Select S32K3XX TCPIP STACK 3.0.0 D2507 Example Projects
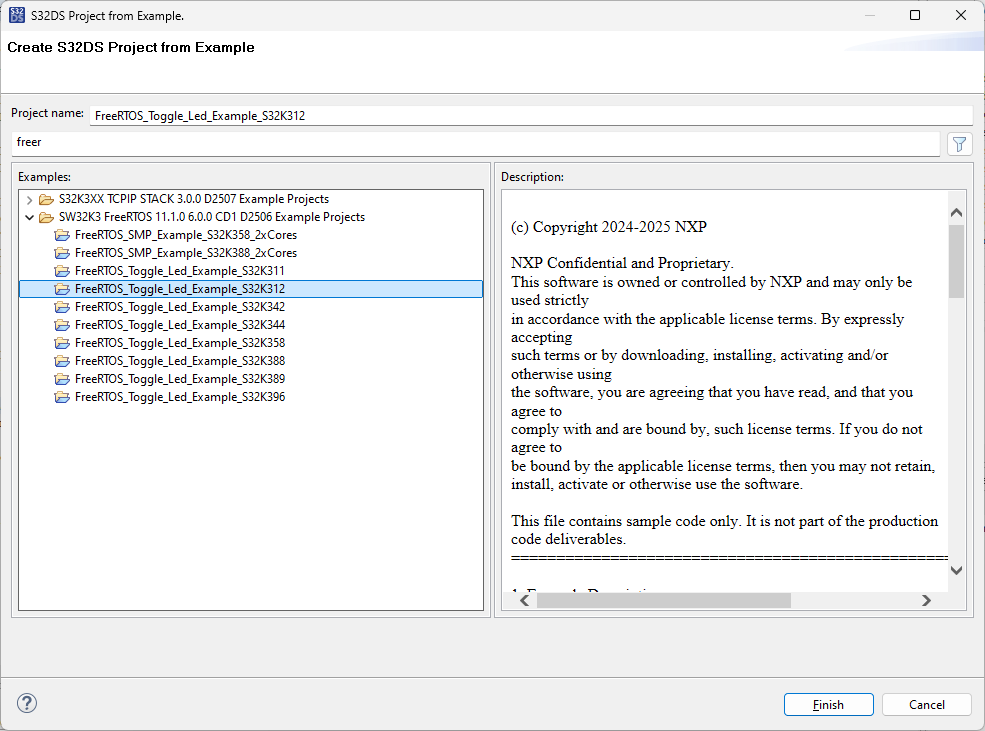 (x=193, y=199)
